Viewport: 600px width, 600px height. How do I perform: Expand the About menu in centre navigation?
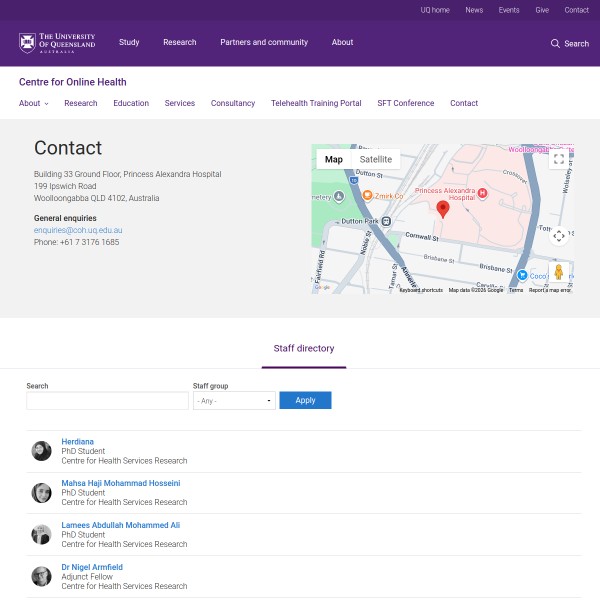34,103
